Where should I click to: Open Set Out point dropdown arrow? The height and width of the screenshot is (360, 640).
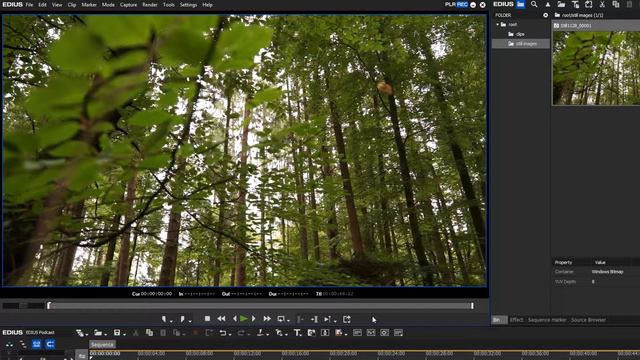pos(190,320)
